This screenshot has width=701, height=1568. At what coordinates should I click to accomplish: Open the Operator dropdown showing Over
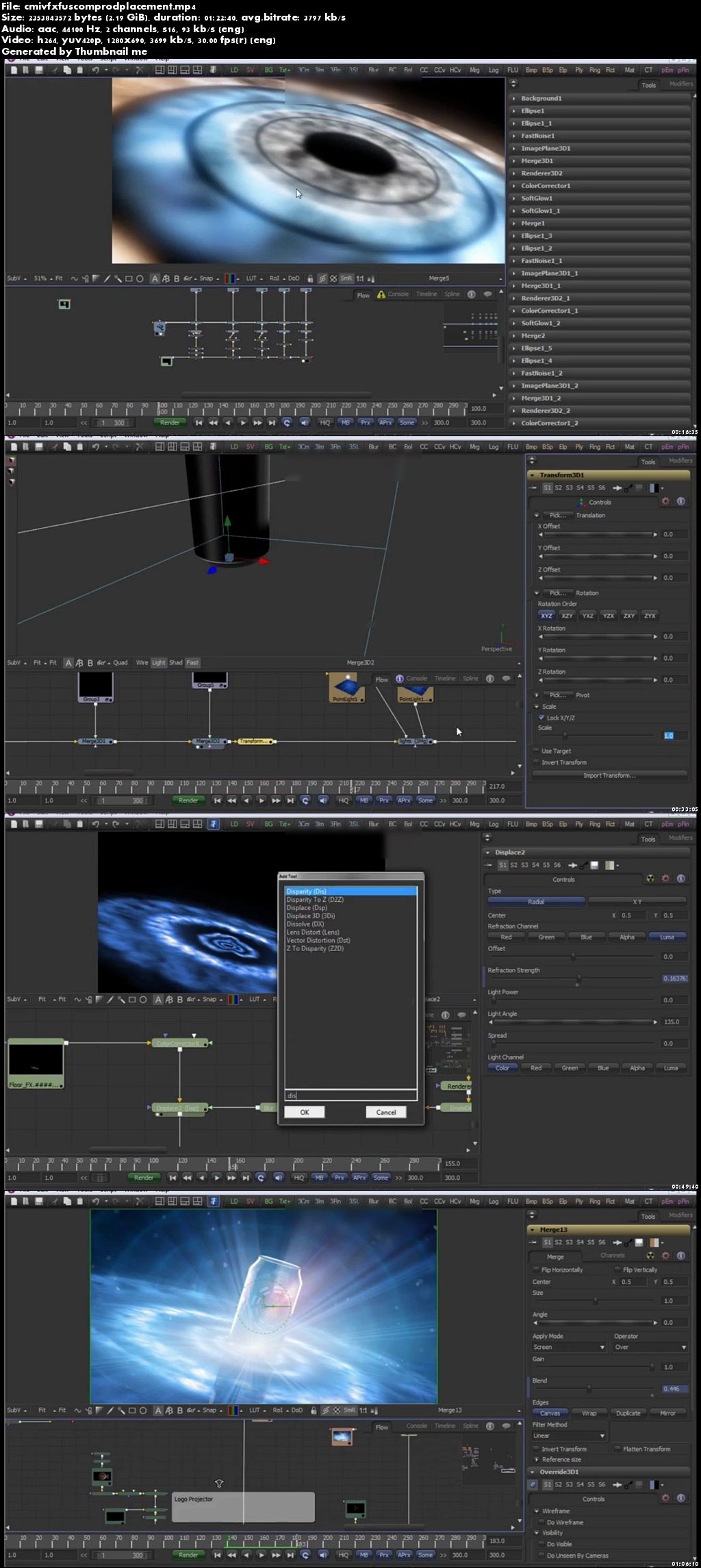tap(650, 1347)
